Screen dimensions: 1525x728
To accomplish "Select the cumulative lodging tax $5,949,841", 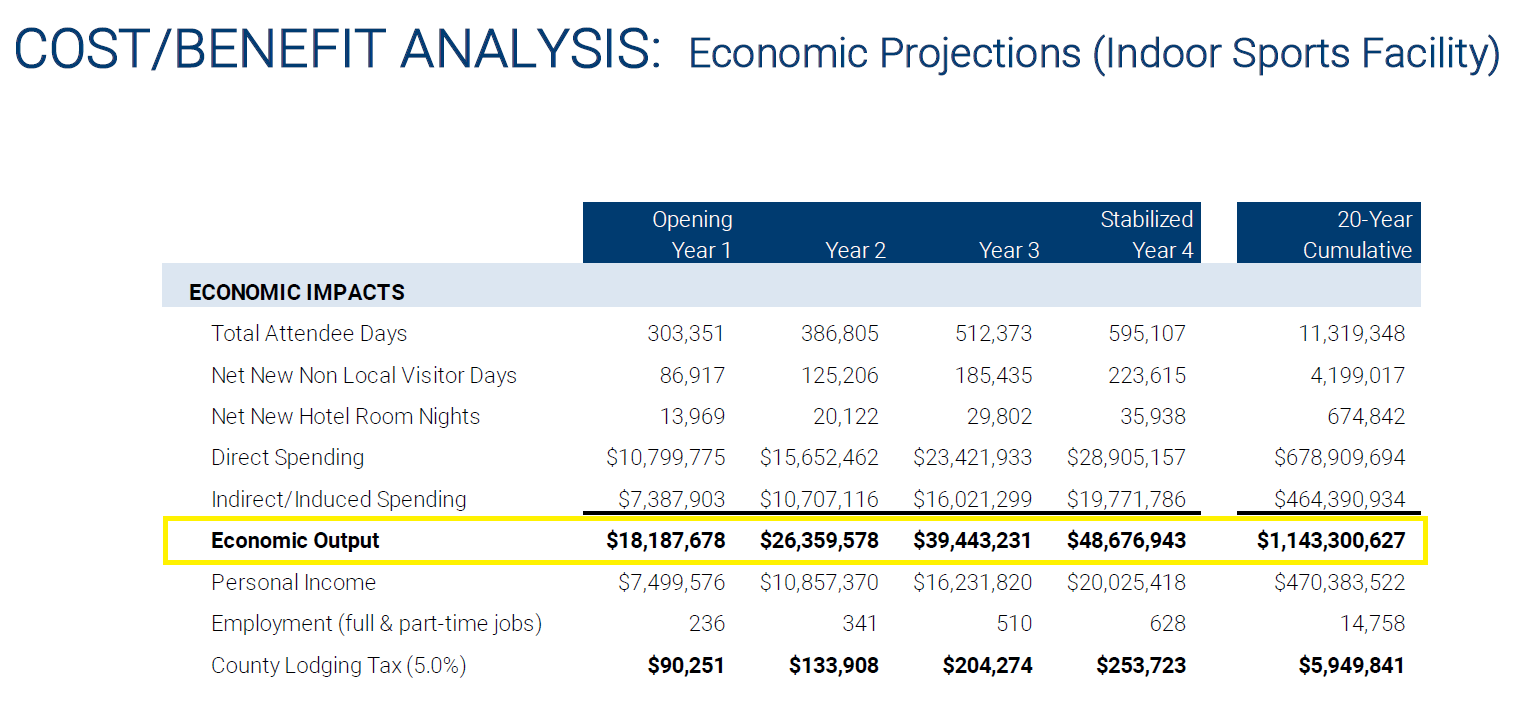I will 1351,665.
